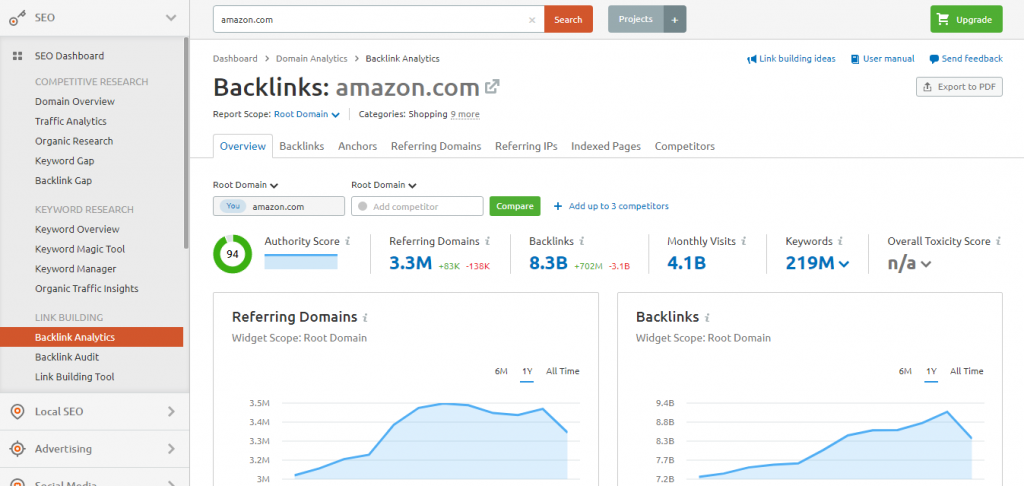Go to Domain Analytics breadcrumb
Image resolution: width=1024 pixels, height=486 pixels.
312,59
